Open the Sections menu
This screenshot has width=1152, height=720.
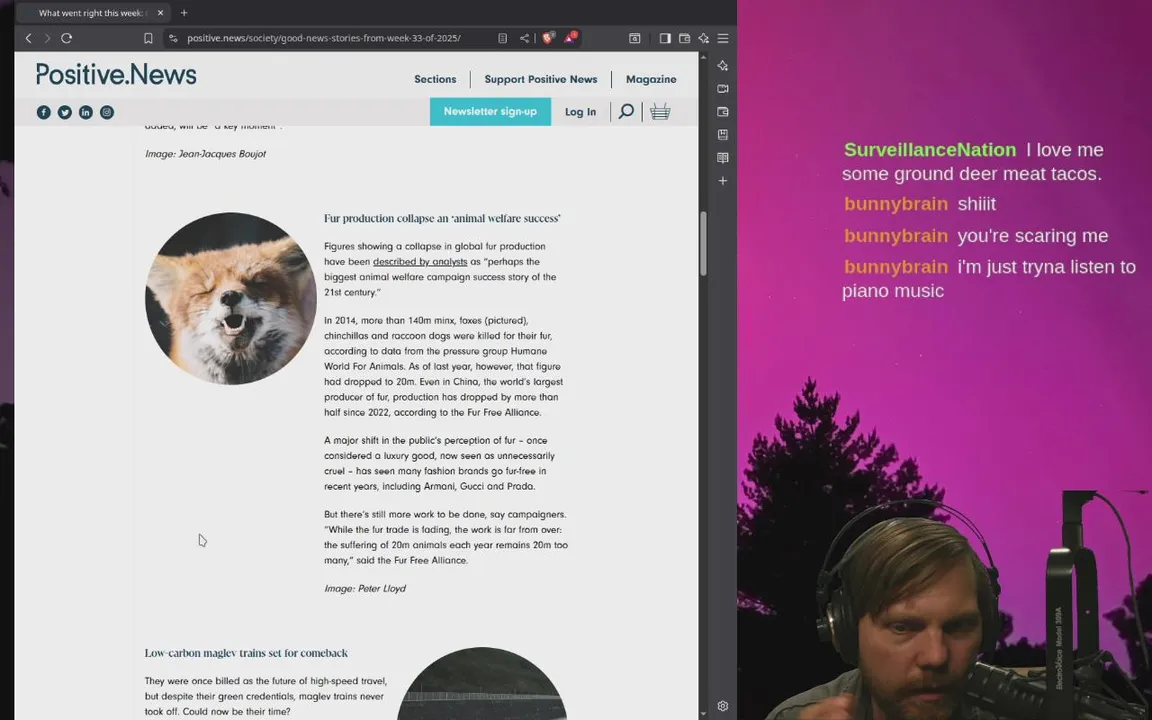pyautogui.click(x=435, y=79)
